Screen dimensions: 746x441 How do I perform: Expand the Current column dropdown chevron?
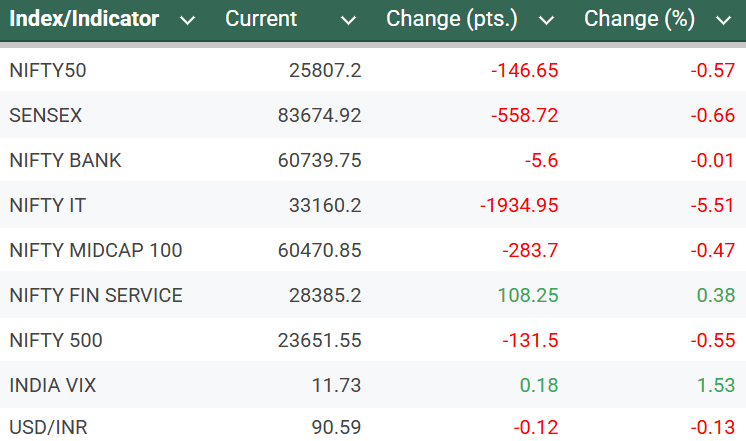pyautogui.click(x=348, y=20)
